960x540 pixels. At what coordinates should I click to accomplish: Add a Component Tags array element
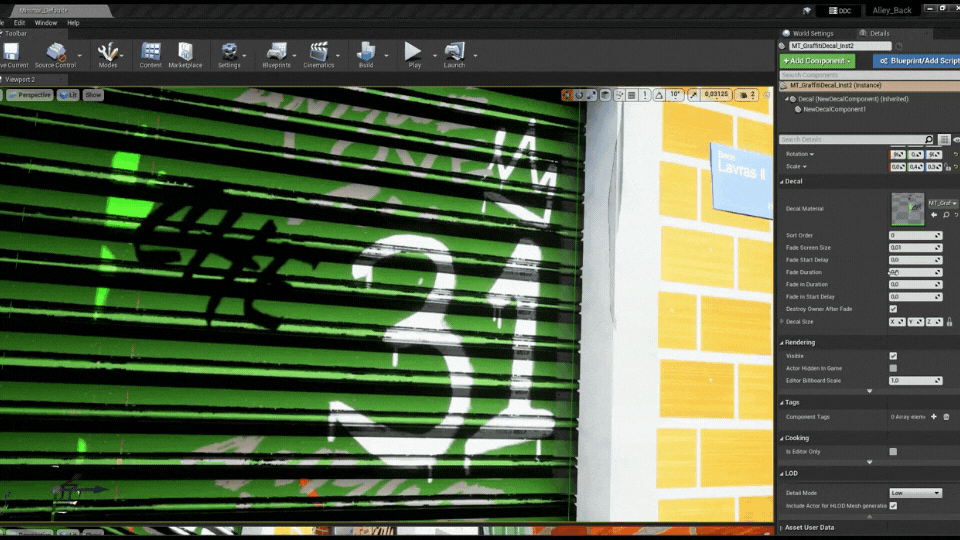point(934,417)
